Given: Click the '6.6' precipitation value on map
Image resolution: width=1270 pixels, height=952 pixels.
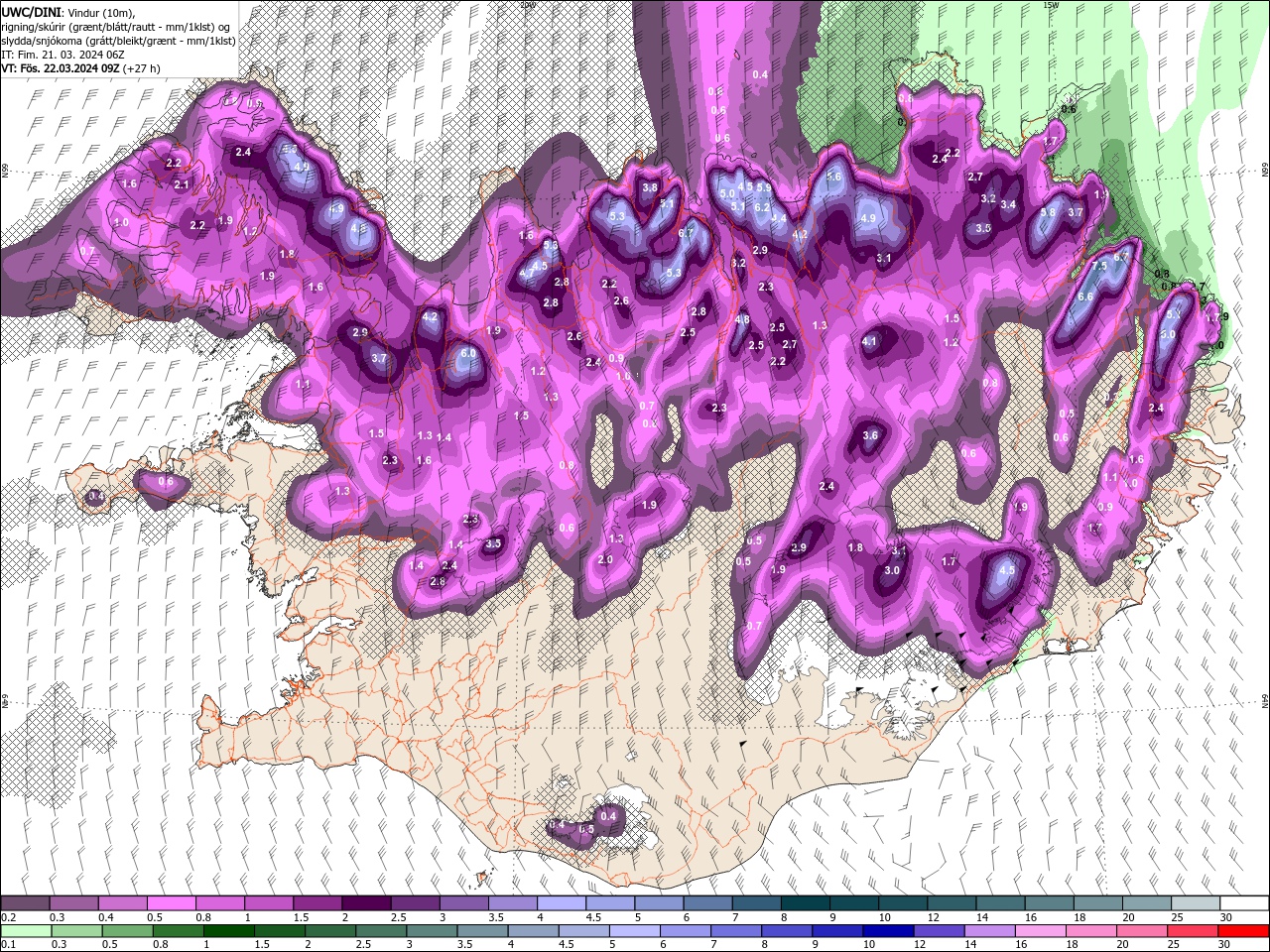Looking at the screenshot, I should point(1084,297).
